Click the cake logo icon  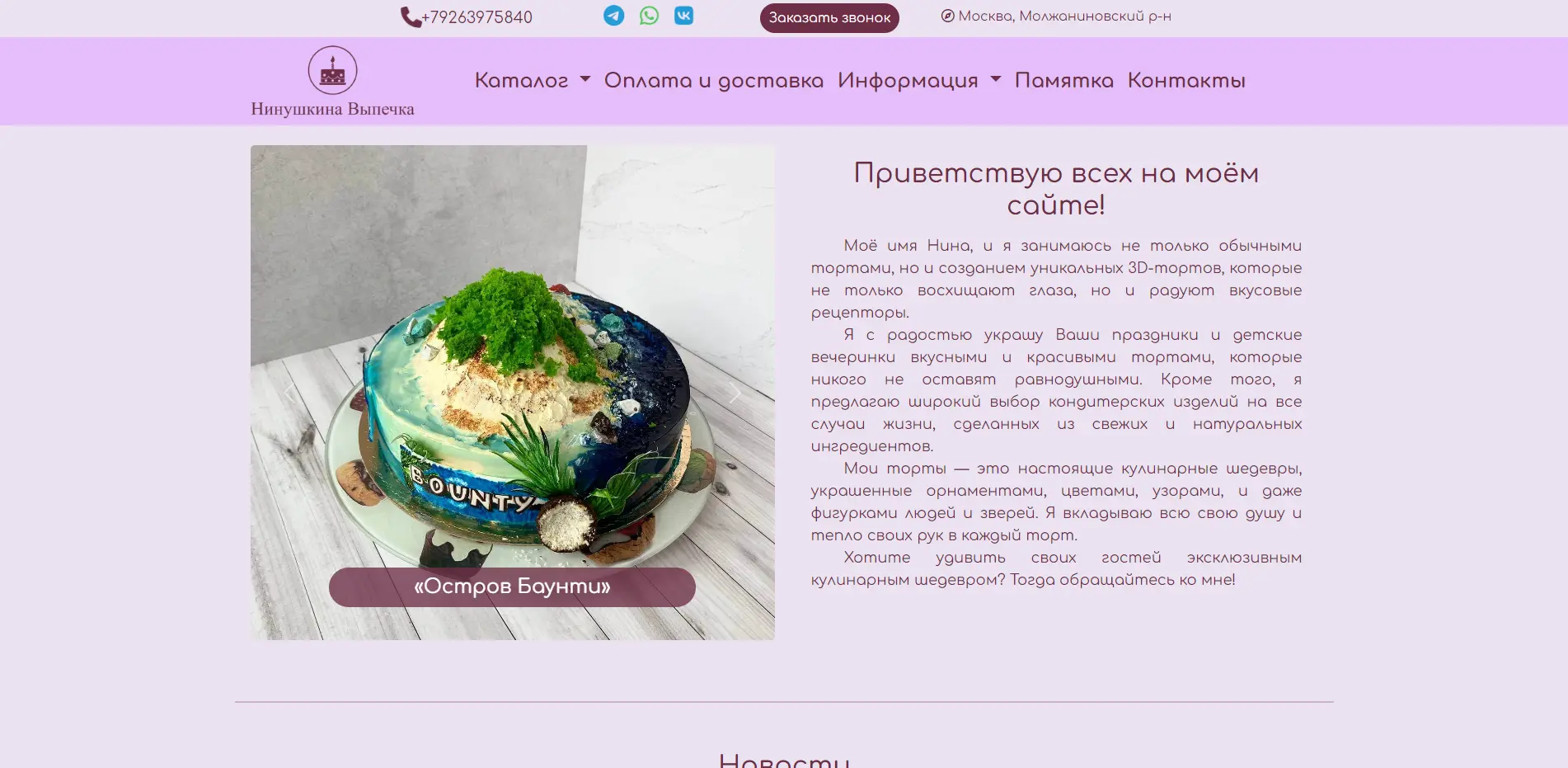click(332, 70)
